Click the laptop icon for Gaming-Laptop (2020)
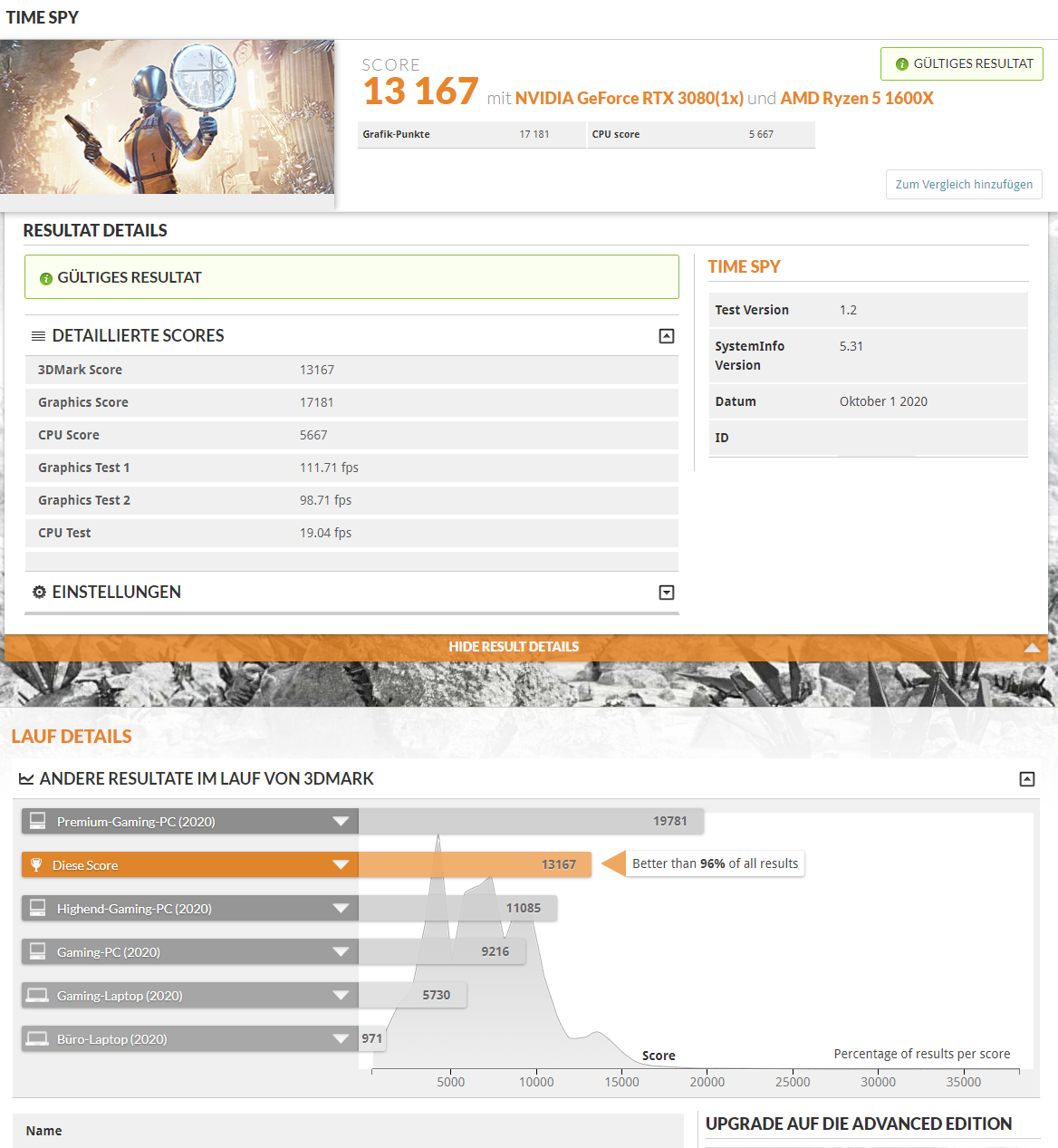Image resolution: width=1058 pixels, height=1148 pixels. coord(37,995)
